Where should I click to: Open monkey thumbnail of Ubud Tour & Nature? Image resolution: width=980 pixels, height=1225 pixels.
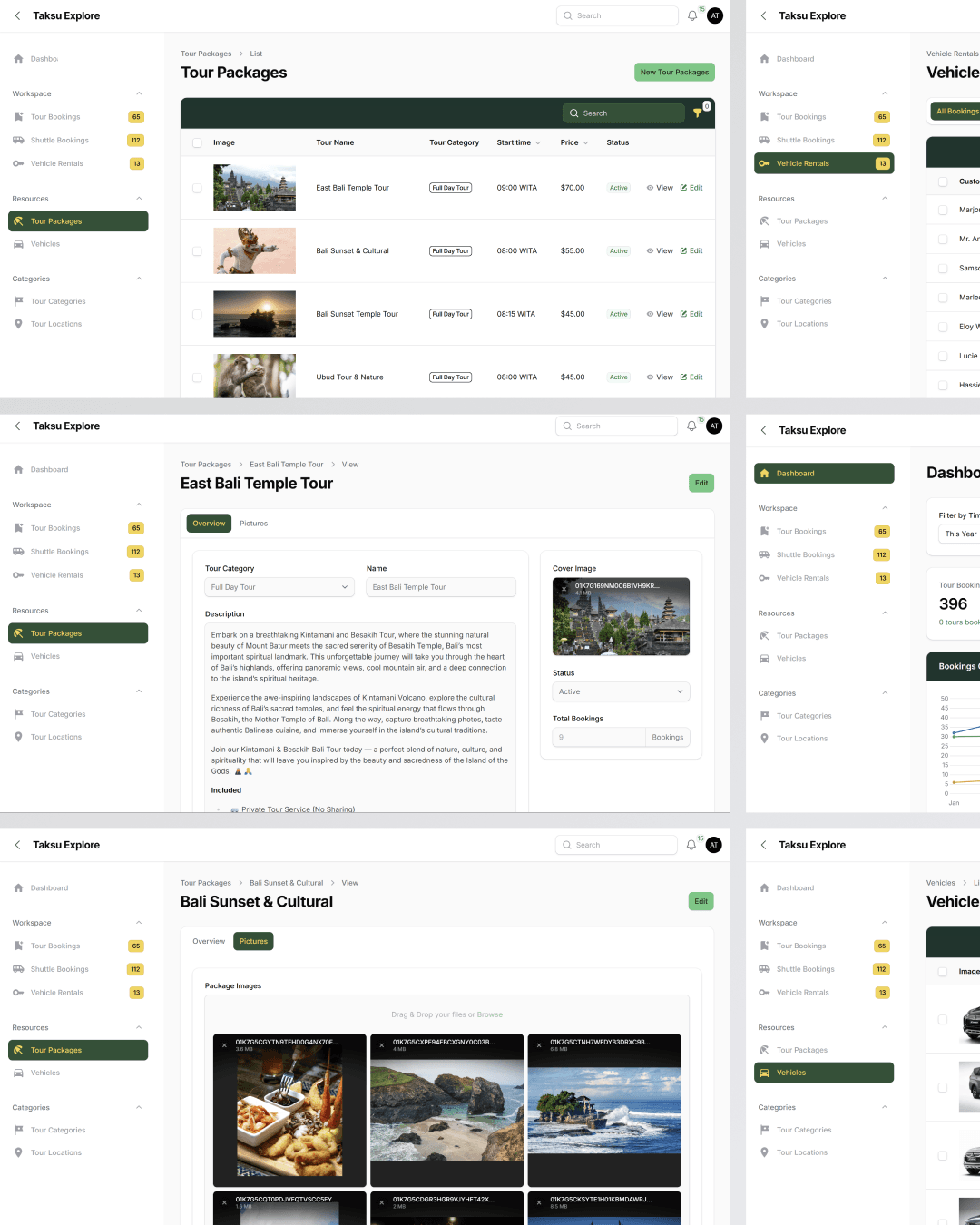click(x=254, y=376)
